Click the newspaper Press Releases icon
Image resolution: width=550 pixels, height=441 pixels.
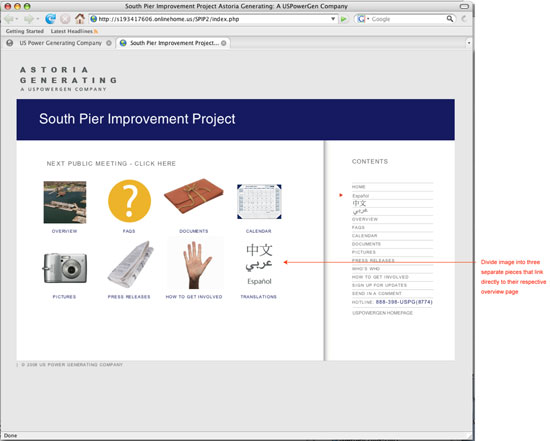[x=130, y=264]
